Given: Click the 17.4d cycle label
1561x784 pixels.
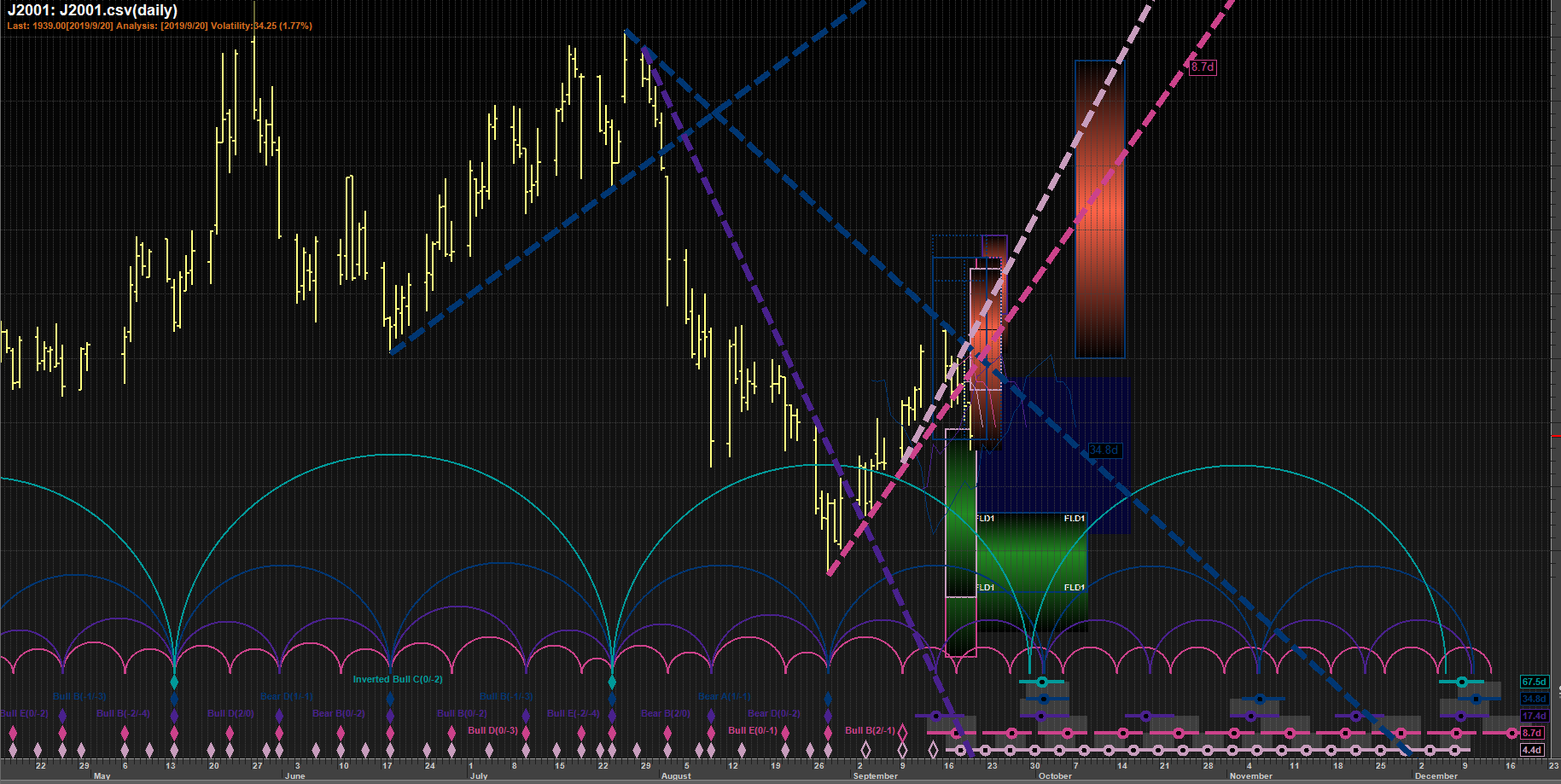Looking at the screenshot, I should click(x=1534, y=716).
